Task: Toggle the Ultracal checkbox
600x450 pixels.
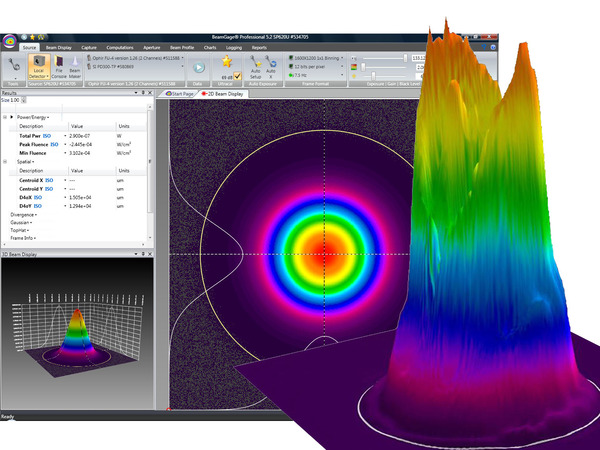Action: click(x=236, y=75)
